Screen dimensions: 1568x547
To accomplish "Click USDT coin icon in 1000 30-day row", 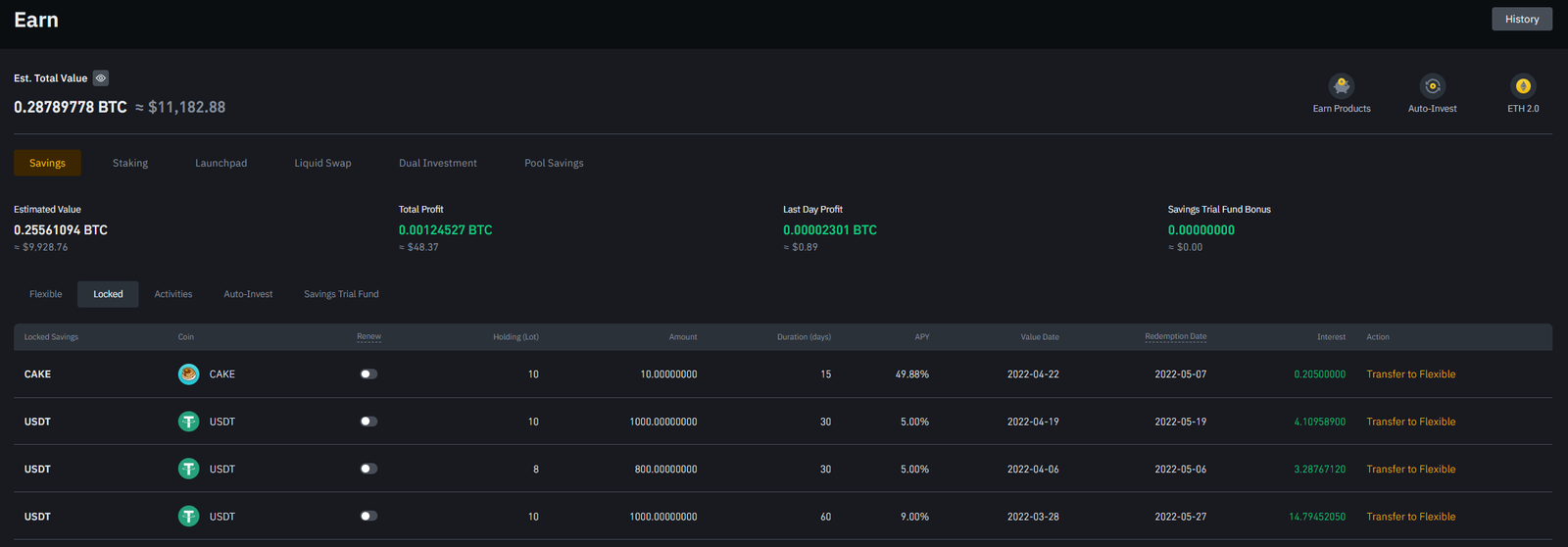I will click(x=188, y=422).
